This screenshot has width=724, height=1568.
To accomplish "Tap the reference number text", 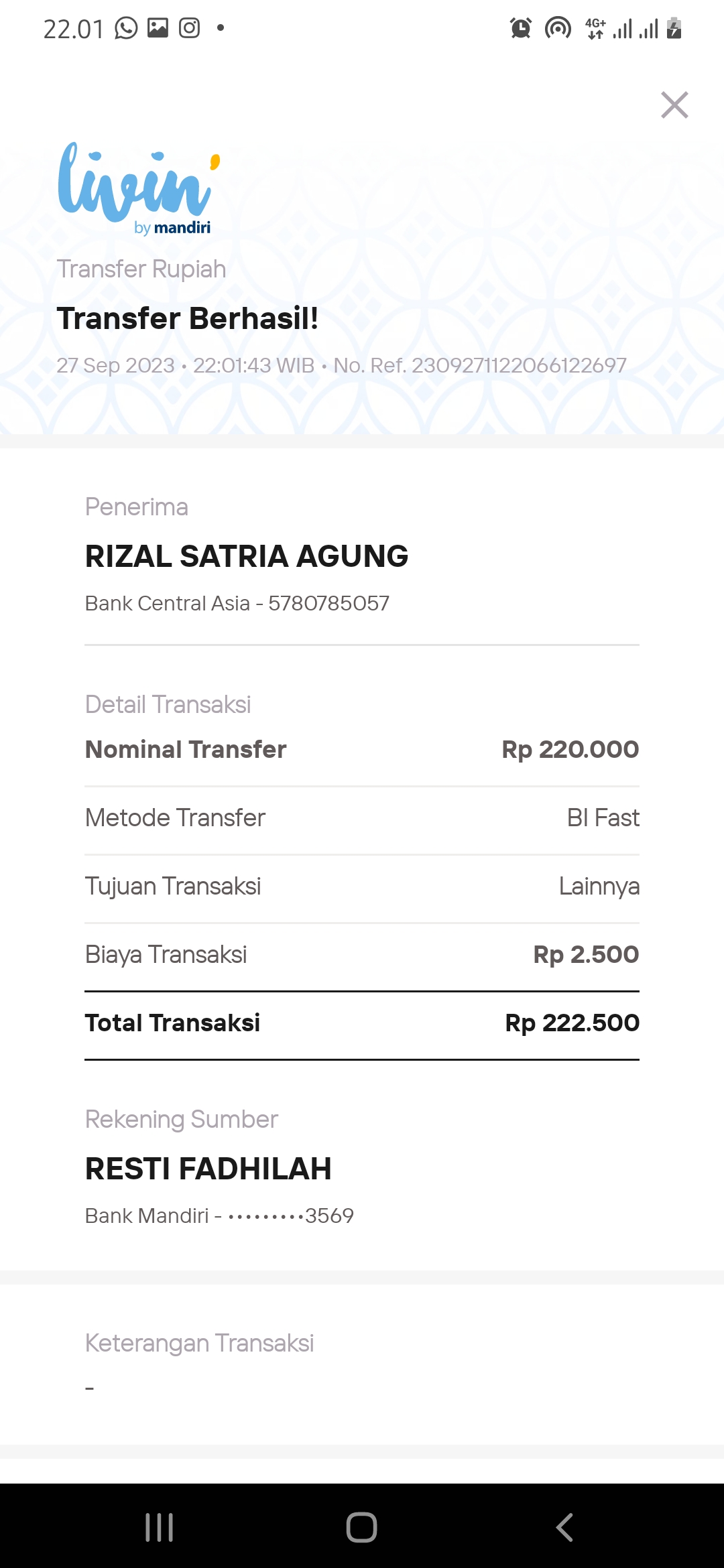I will [x=480, y=365].
